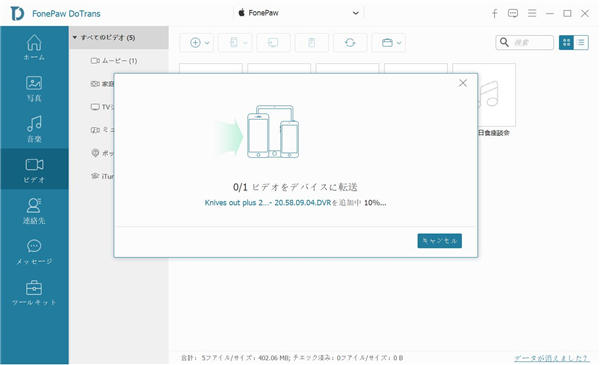
Task: Open the メッセージ (Messages) sidebar section
Action: [x=34, y=252]
